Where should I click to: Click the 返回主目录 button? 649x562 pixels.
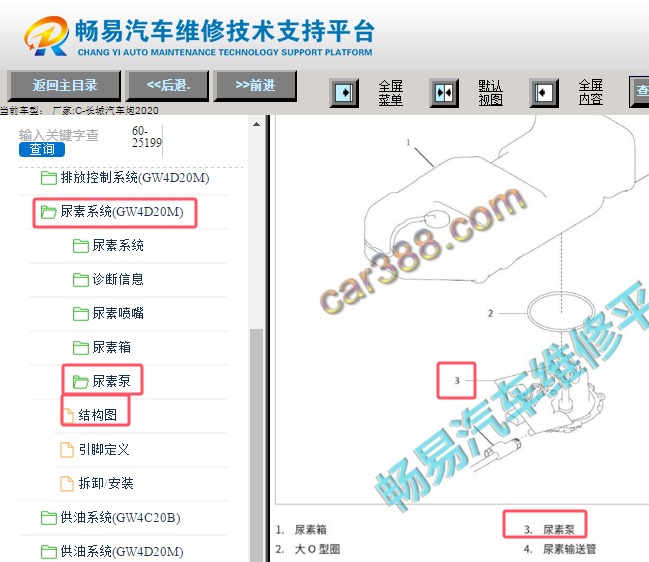65,86
